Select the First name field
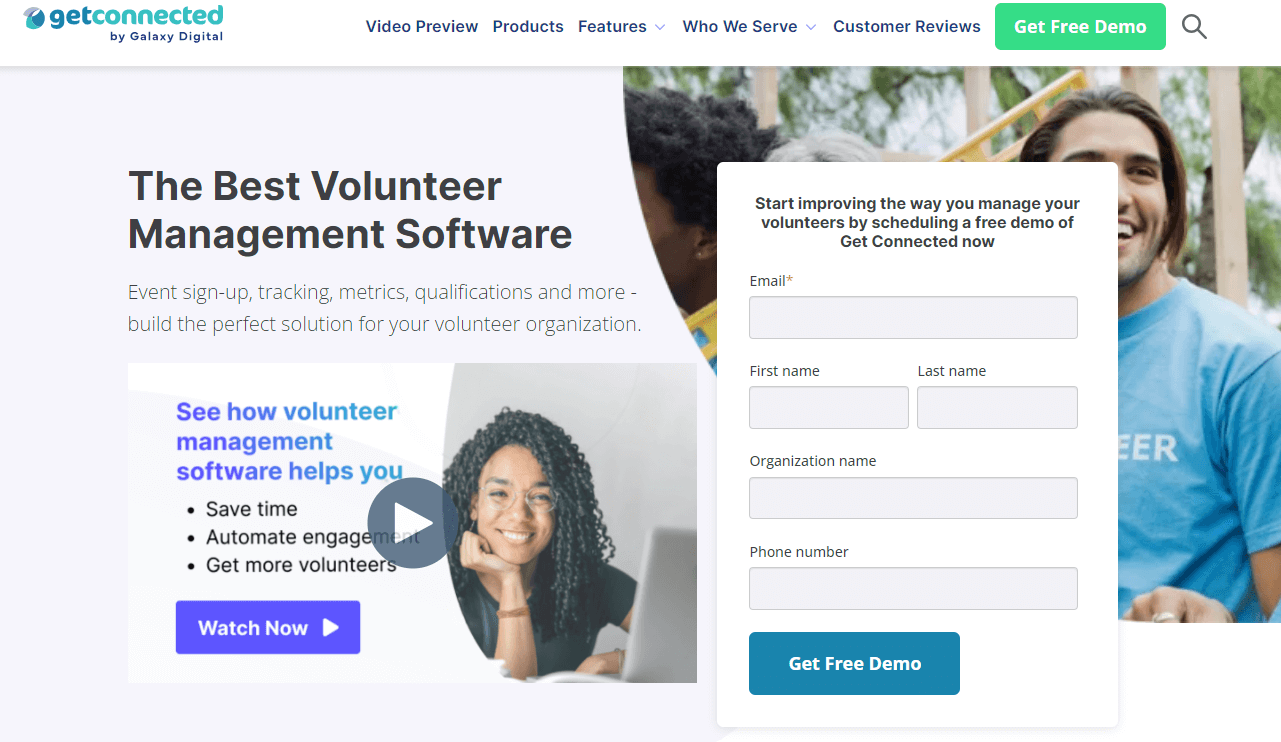 pyautogui.click(x=829, y=408)
